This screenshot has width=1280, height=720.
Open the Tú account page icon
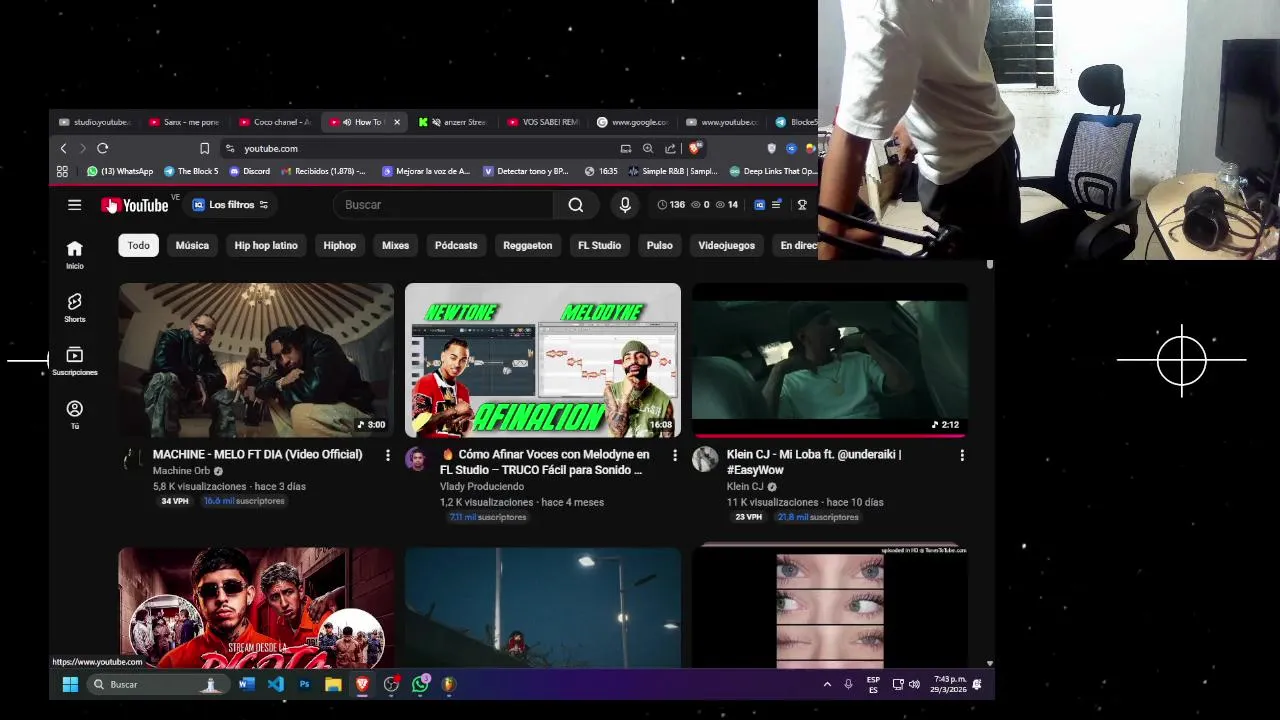pyautogui.click(x=75, y=415)
